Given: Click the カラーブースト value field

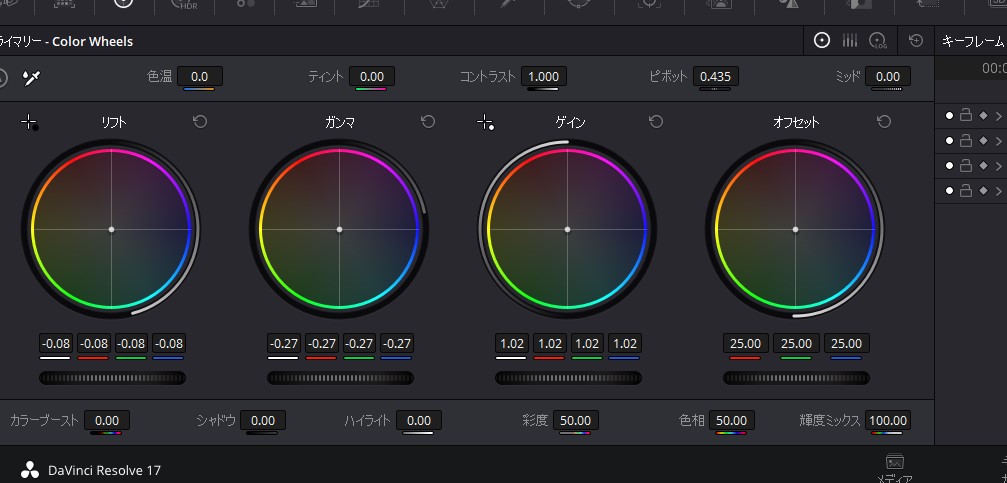Looking at the screenshot, I should point(107,421).
